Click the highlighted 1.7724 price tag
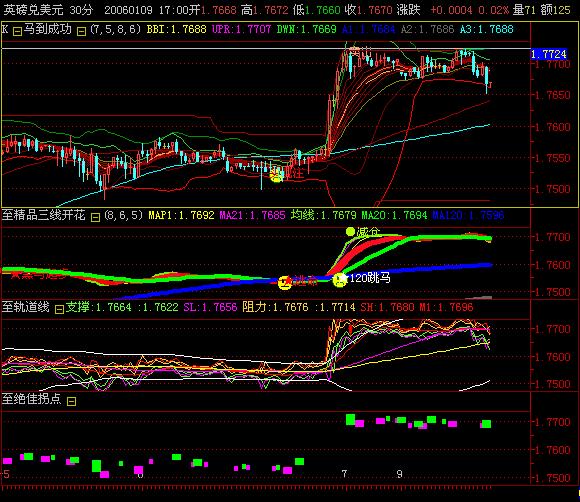Image resolution: width=580 pixels, height=502 pixels. (x=549, y=54)
